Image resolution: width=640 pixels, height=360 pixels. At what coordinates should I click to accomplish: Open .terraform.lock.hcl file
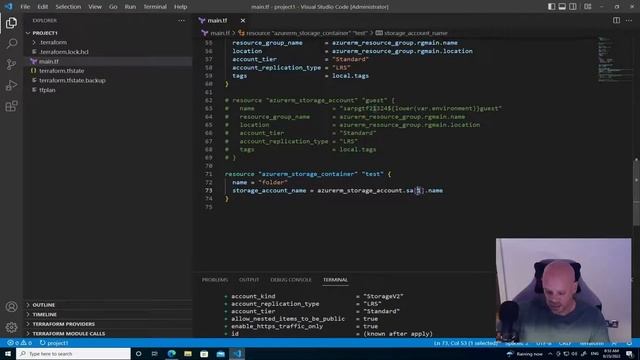click(x=107, y=52)
